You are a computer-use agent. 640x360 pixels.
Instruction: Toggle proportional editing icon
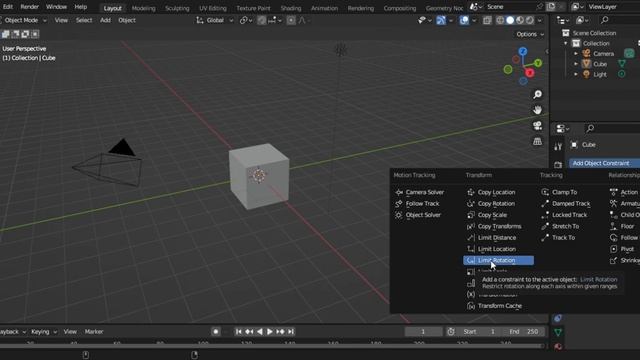291,20
